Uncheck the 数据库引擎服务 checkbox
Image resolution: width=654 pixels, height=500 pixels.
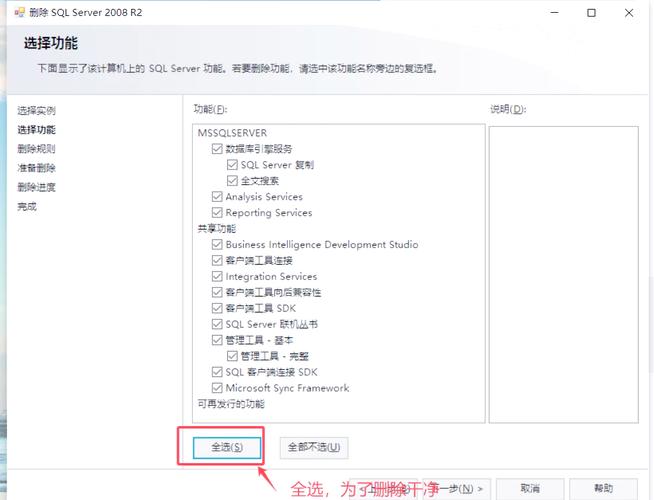(217, 149)
